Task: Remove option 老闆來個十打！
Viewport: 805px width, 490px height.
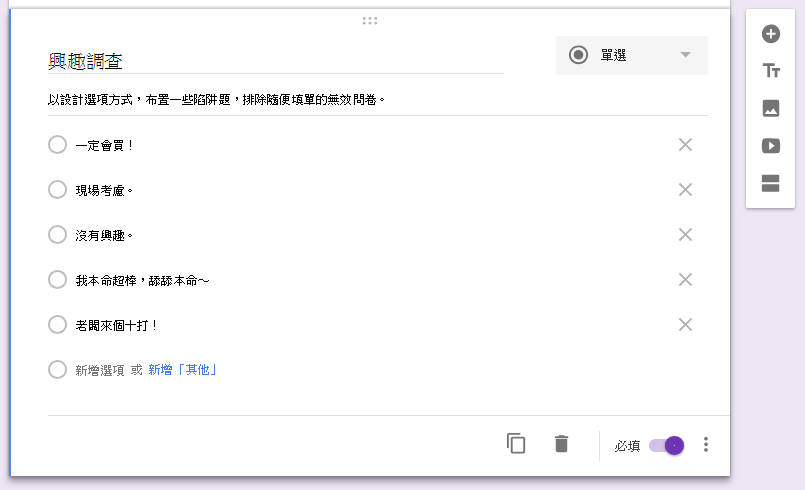Action: click(x=685, y=325)
